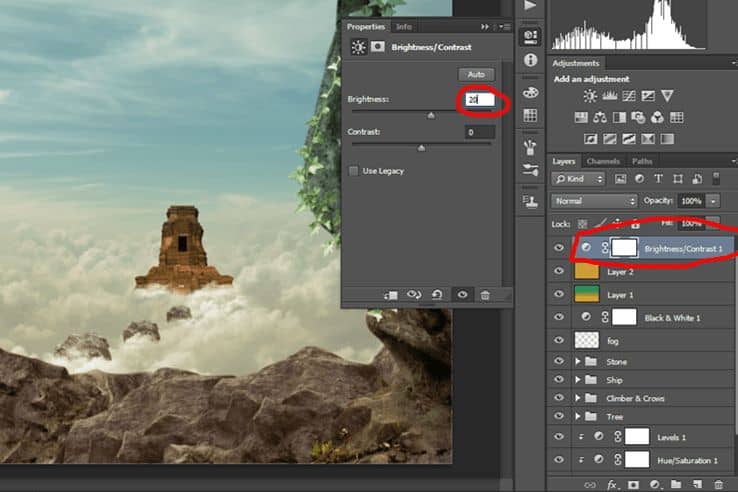Filter layers by type layers icon

point(658,178)
